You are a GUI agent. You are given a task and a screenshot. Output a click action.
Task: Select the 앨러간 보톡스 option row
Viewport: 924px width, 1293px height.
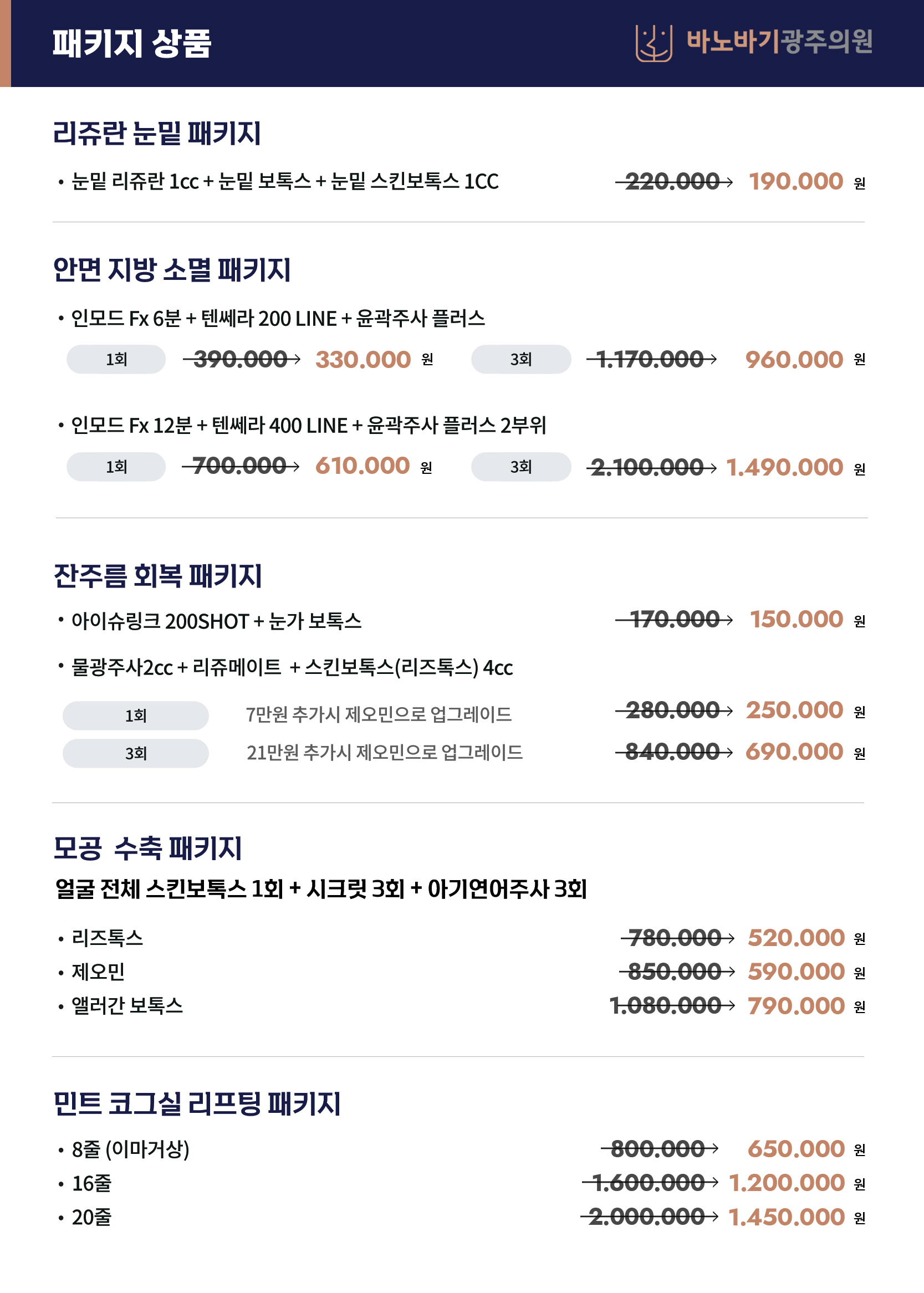click(x=461, y=1006)
